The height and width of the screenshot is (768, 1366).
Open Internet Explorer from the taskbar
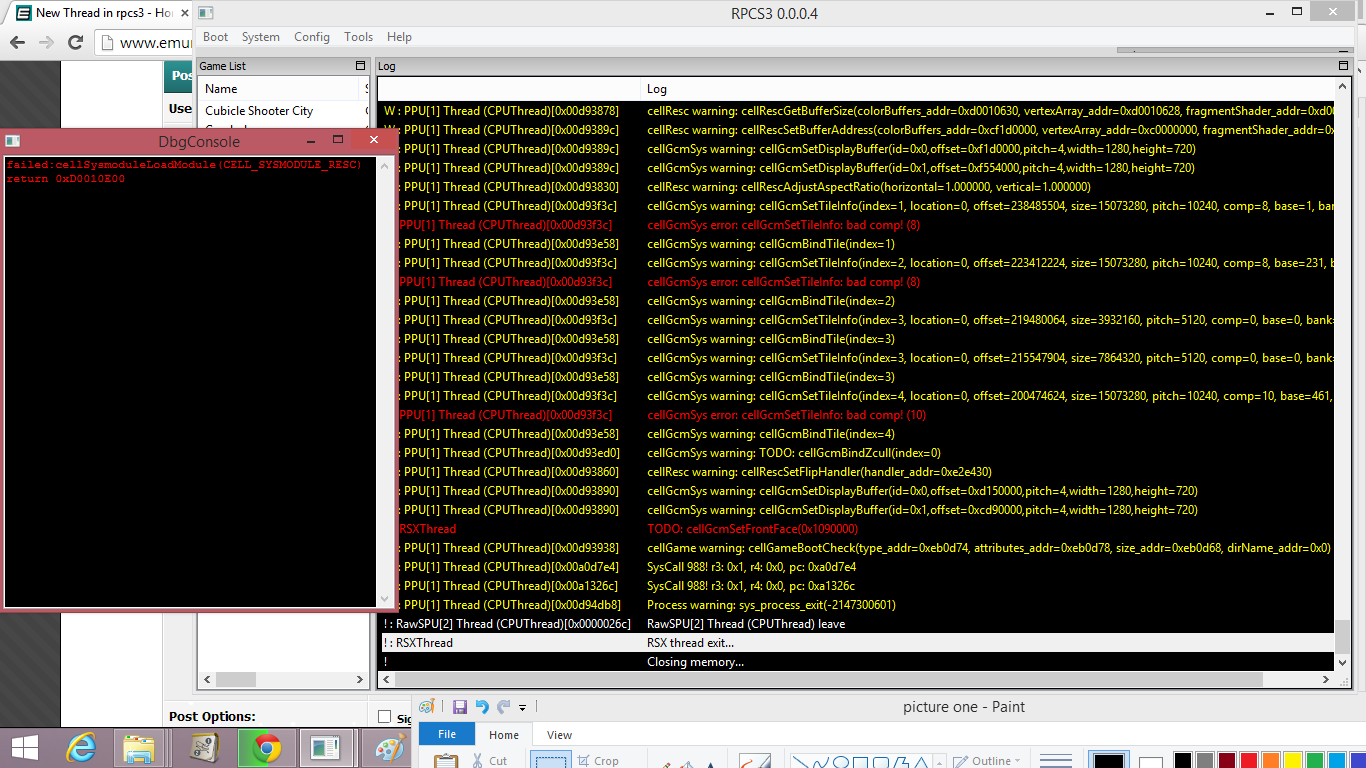(81, 747)
